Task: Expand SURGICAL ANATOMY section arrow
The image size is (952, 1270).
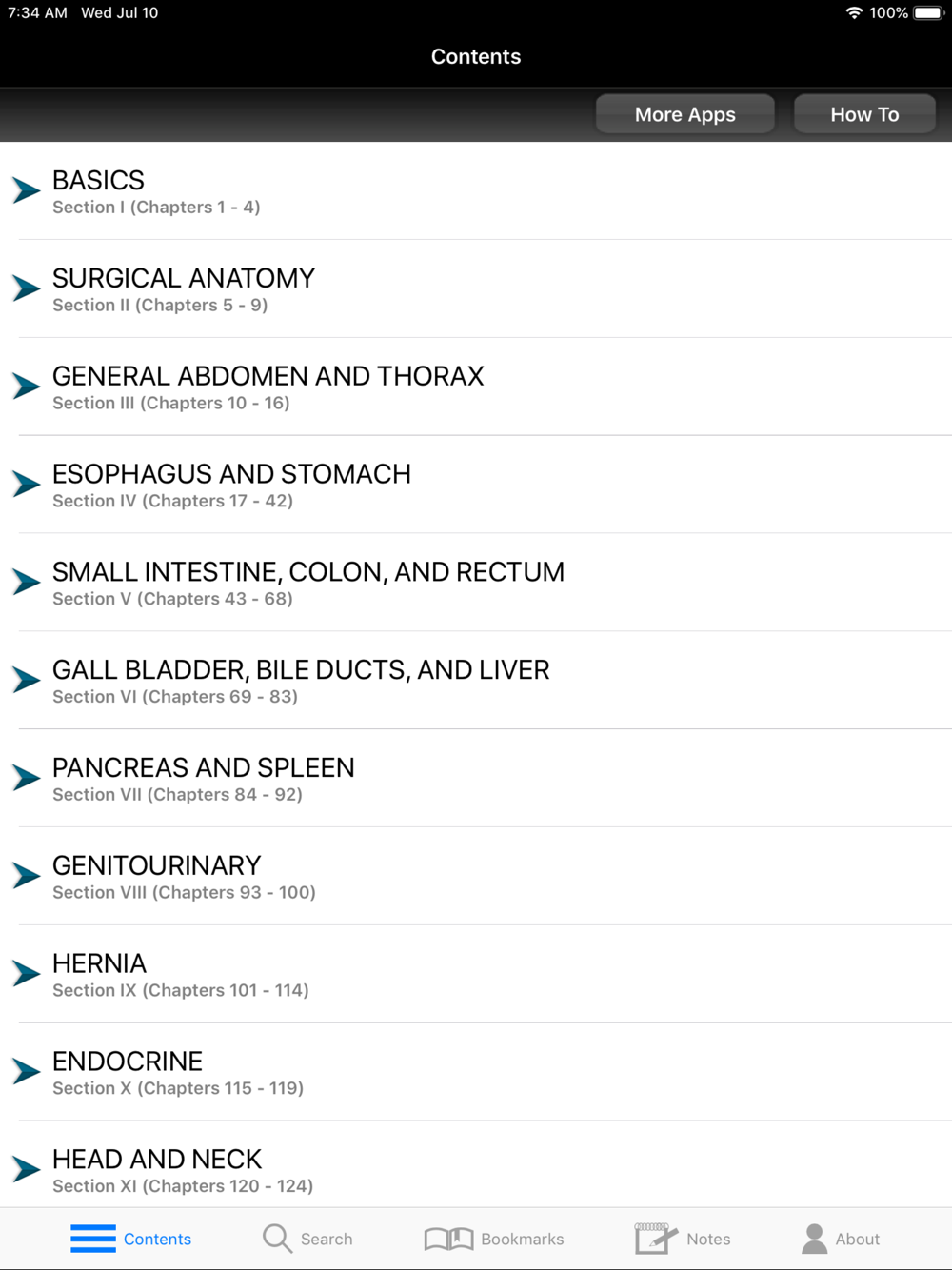Action: point(26,288)
